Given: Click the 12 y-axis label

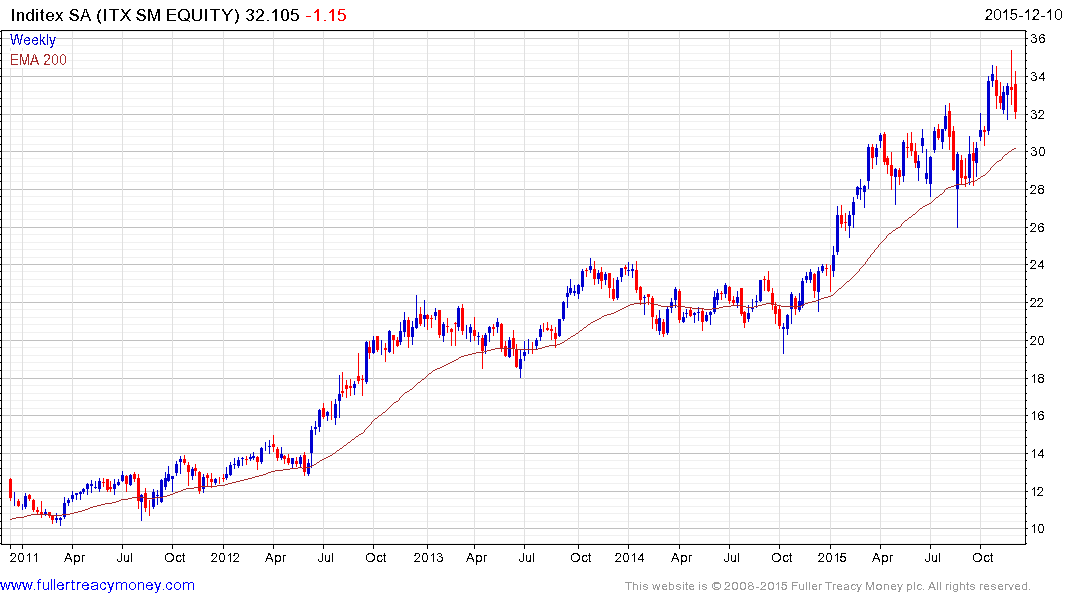Looking at the screenshot, I should click(x=1037, y=492).
